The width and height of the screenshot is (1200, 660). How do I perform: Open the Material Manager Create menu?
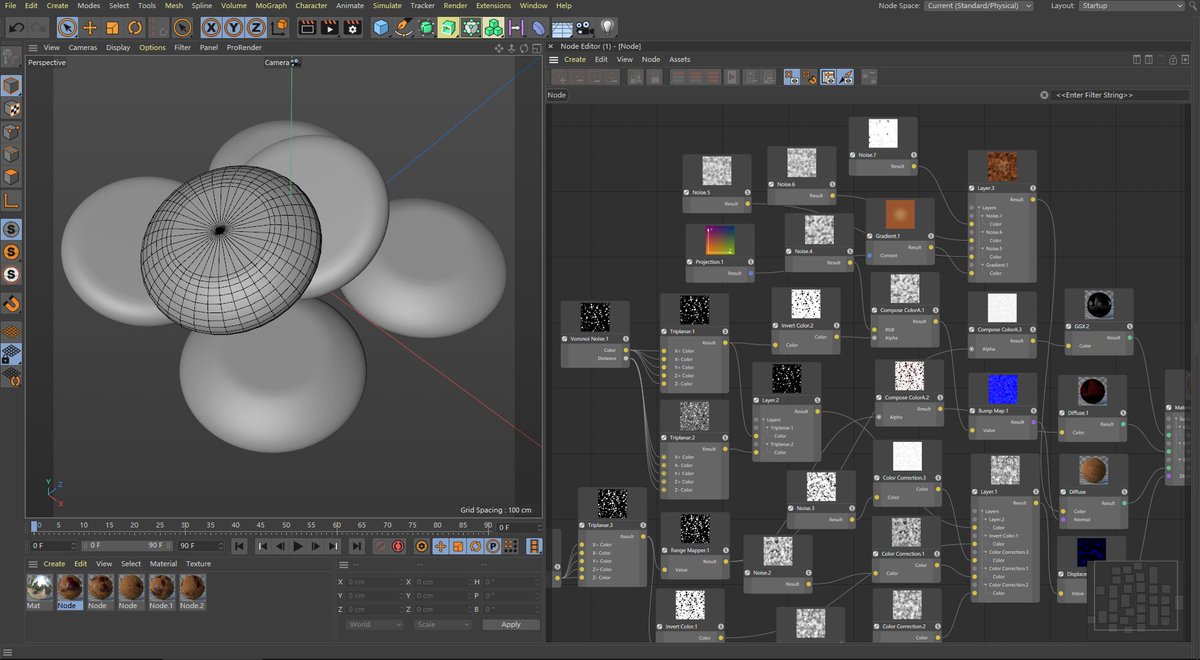pos(54,564)
